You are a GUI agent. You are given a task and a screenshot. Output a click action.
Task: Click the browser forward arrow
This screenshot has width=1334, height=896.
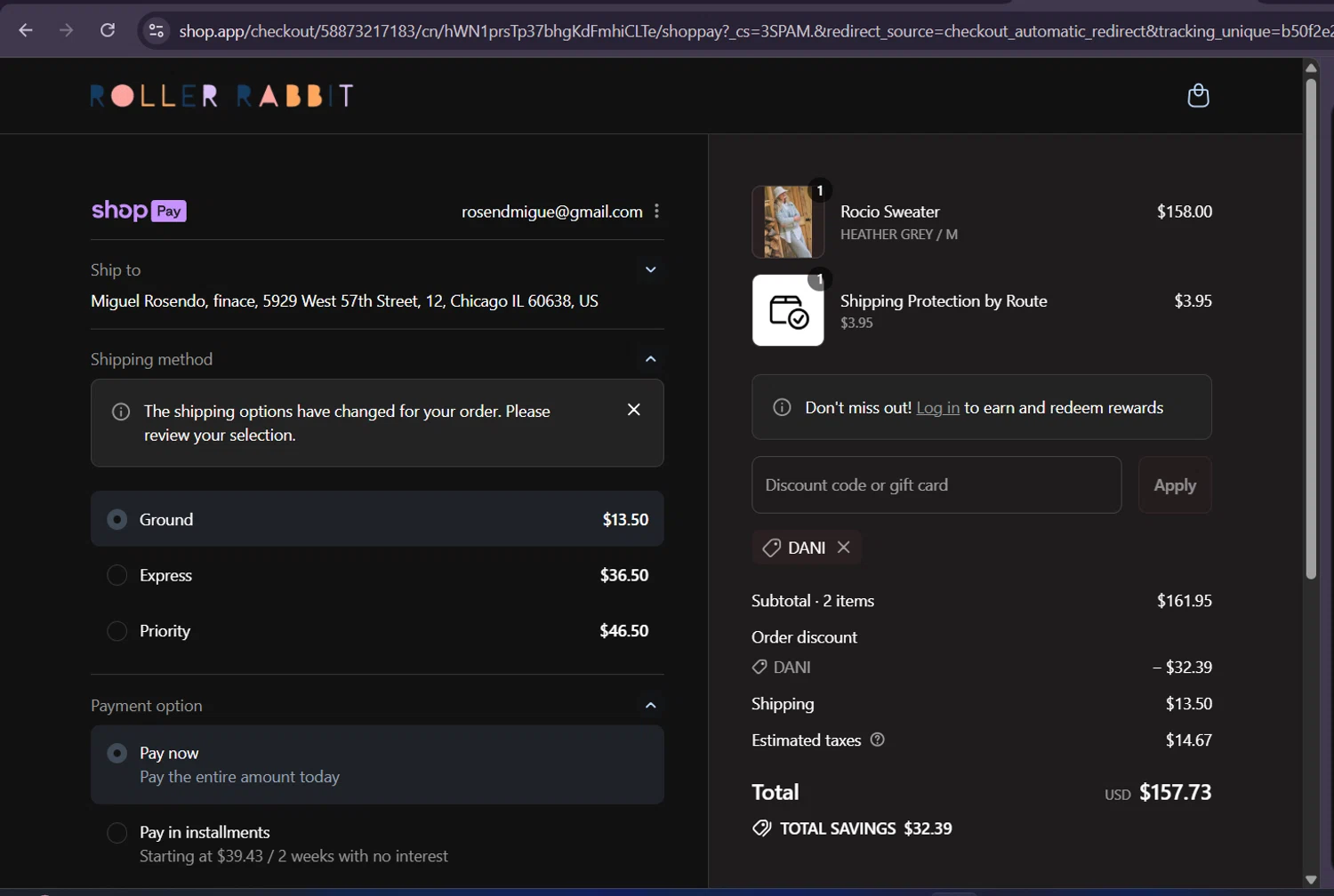click(67, 30)
